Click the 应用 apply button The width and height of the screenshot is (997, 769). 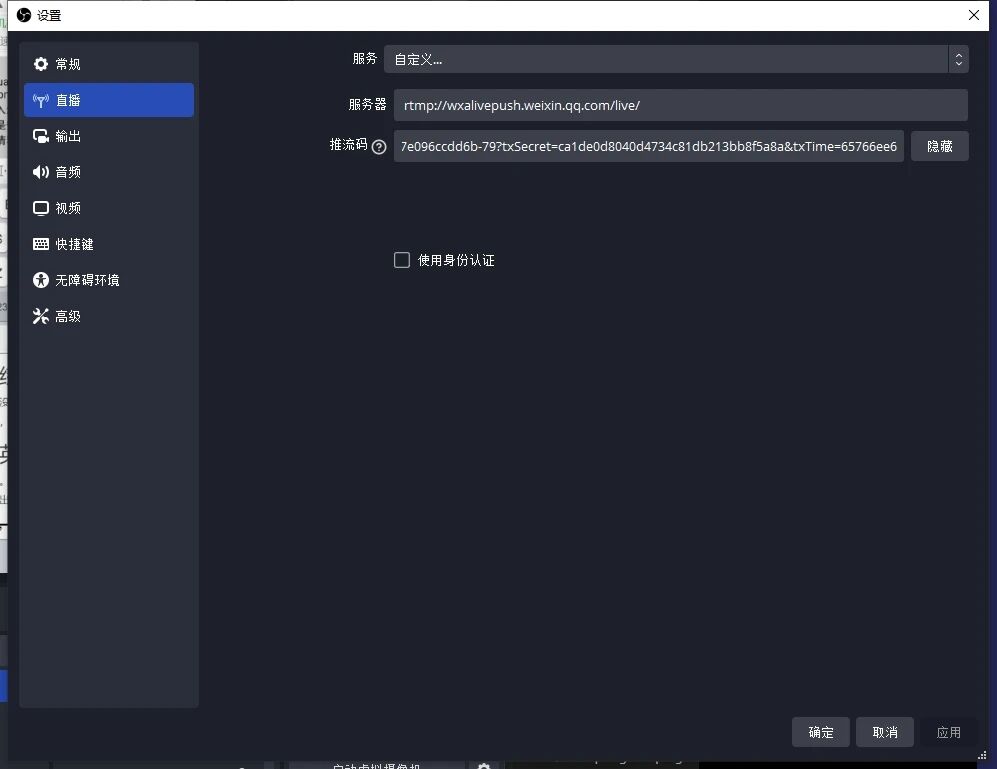949,732
